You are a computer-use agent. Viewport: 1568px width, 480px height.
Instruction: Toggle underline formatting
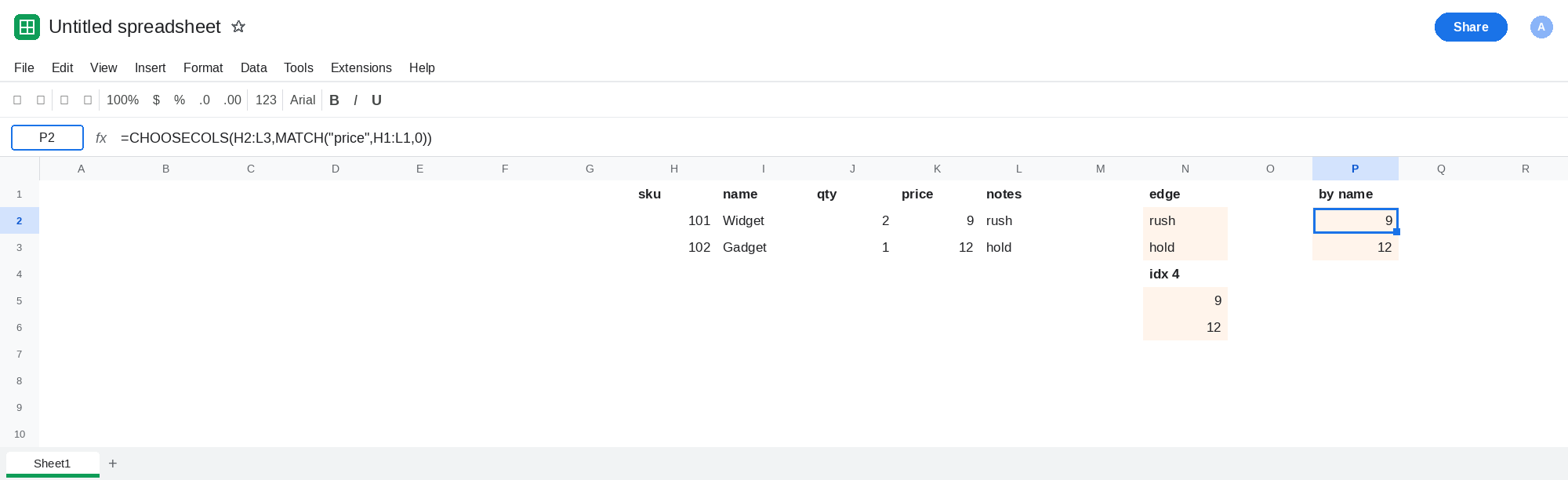coord(376,100)
